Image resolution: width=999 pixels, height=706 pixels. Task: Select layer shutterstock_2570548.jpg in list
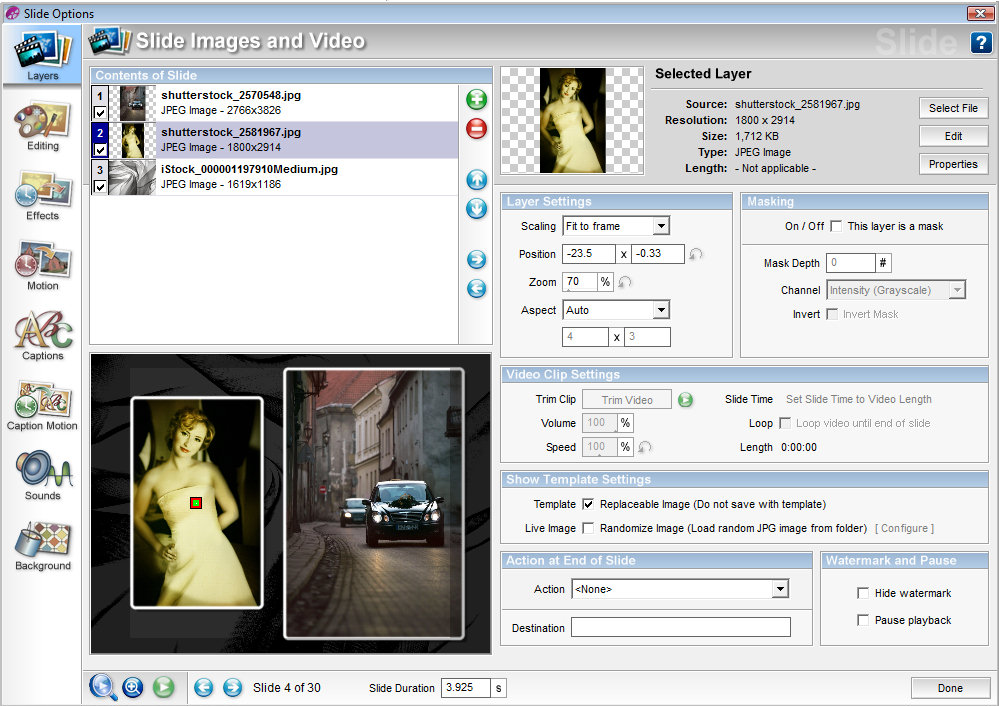tap(275, 103)
